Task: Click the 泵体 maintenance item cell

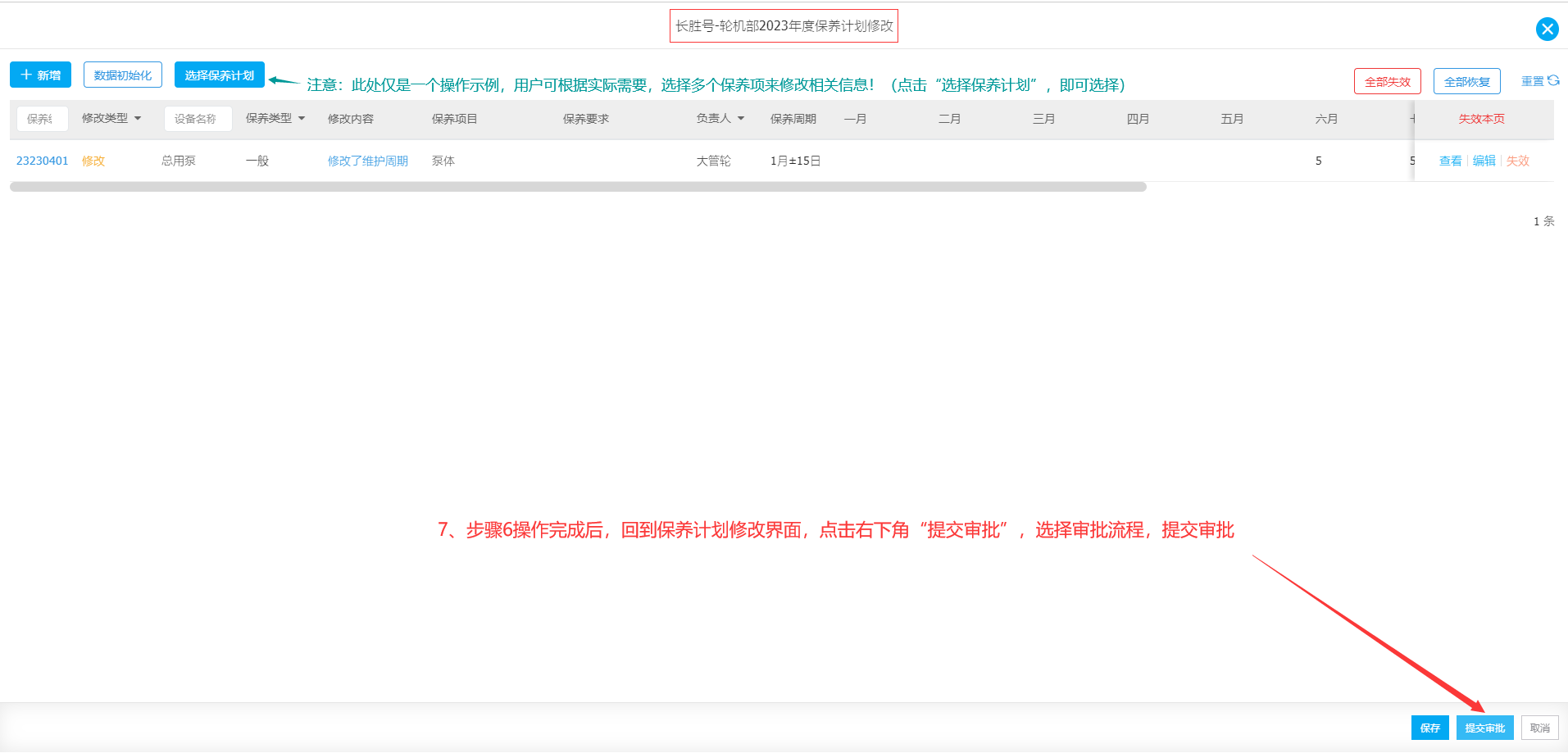Action: coord(443,161)
